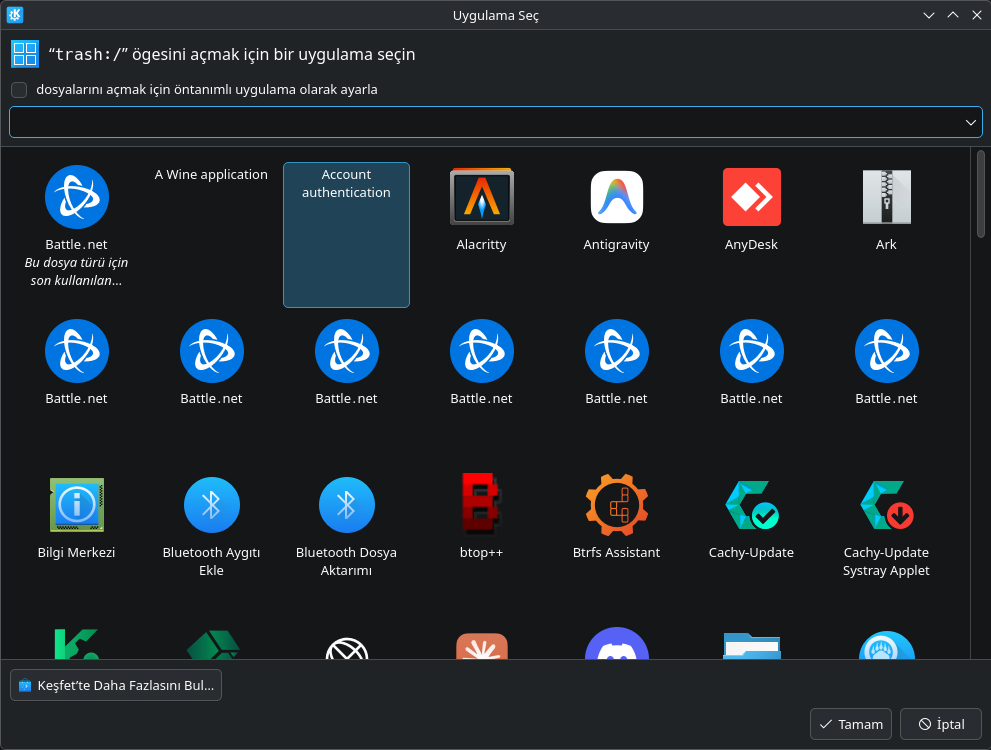Pick AnyDesk to open the item

tap(751, 209)
